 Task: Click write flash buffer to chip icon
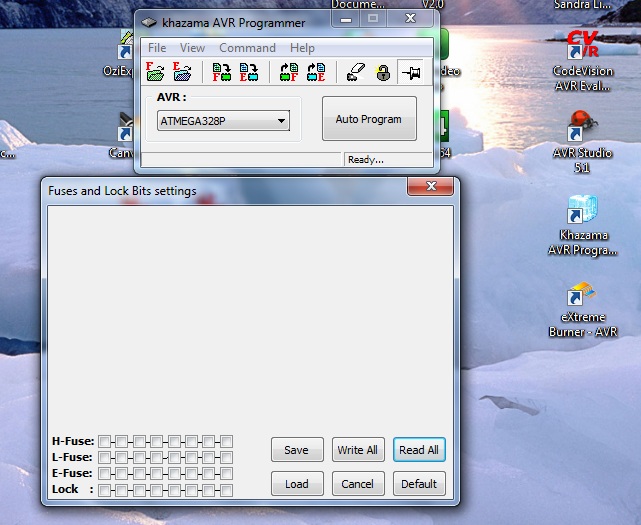pyautogui.click(x=222, y=72)
